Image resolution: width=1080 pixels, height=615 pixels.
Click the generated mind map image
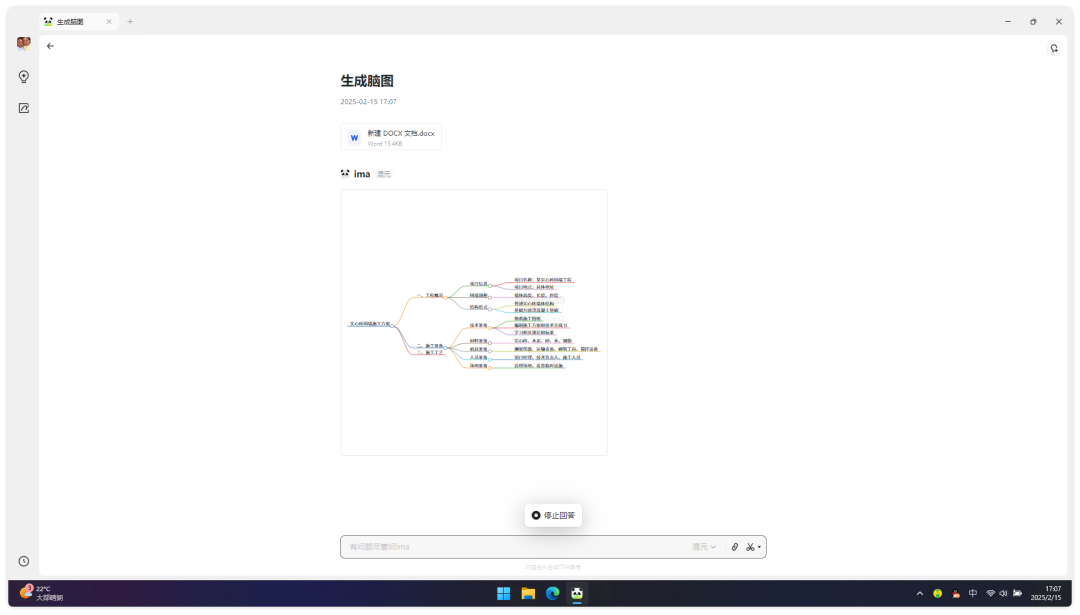click(x=473, y=322)
